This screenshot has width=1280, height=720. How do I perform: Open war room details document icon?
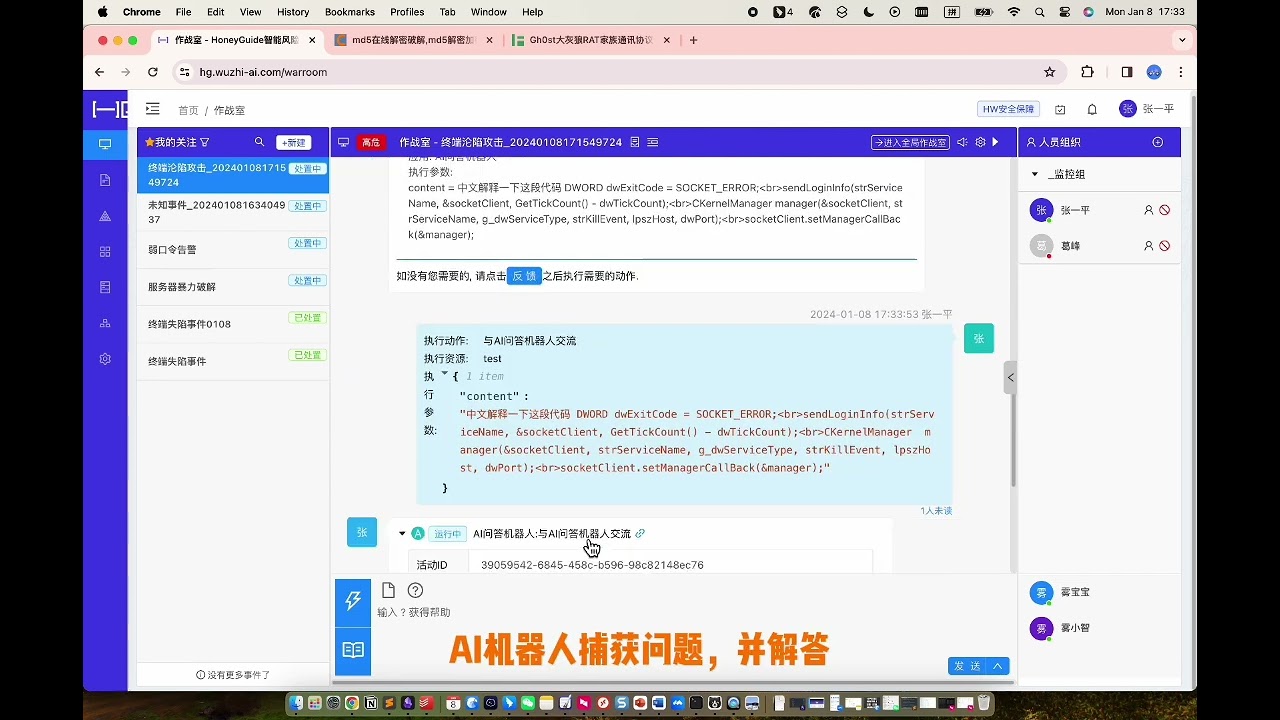pos(634,142)
